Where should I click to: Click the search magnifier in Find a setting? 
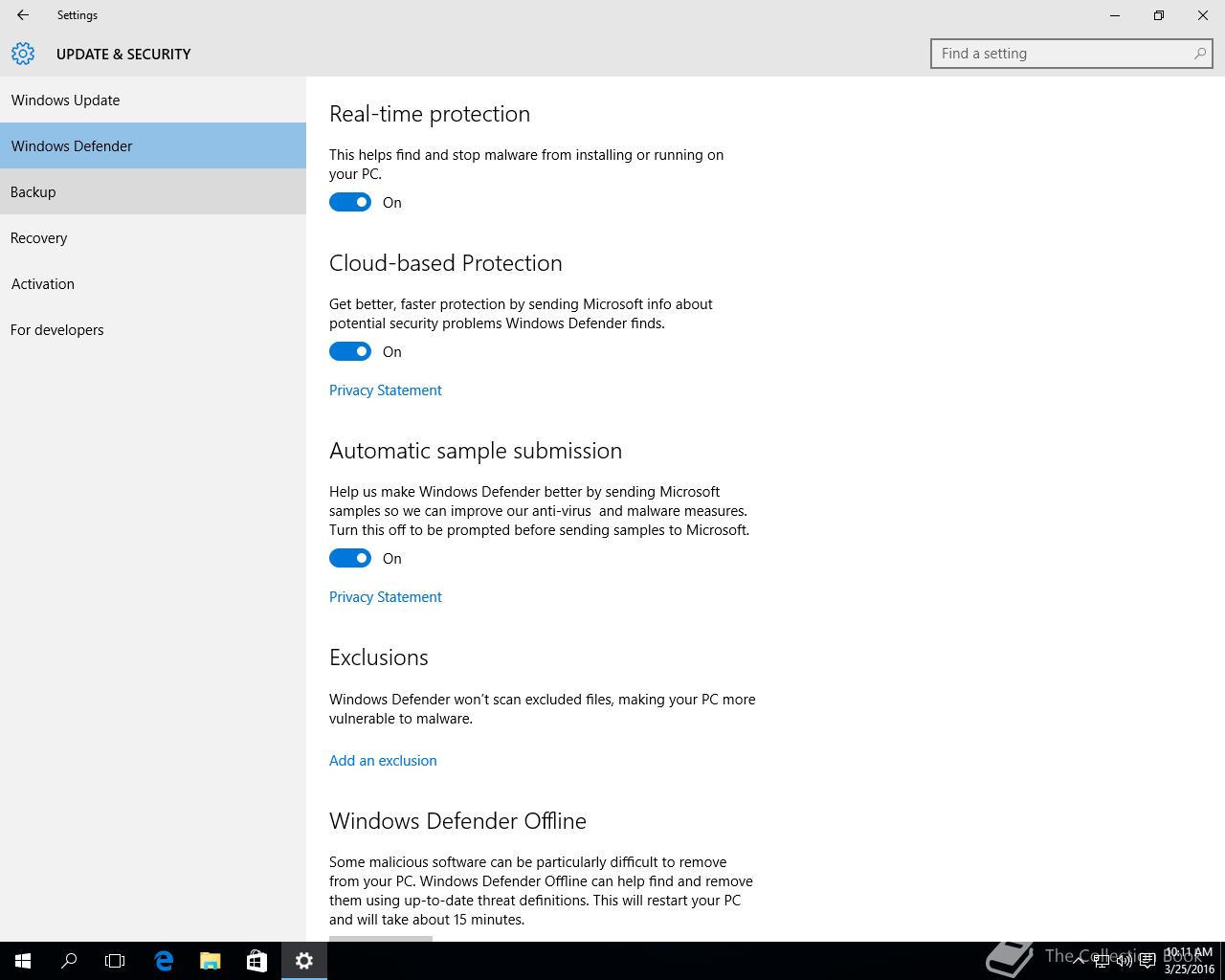point(1199,54)
